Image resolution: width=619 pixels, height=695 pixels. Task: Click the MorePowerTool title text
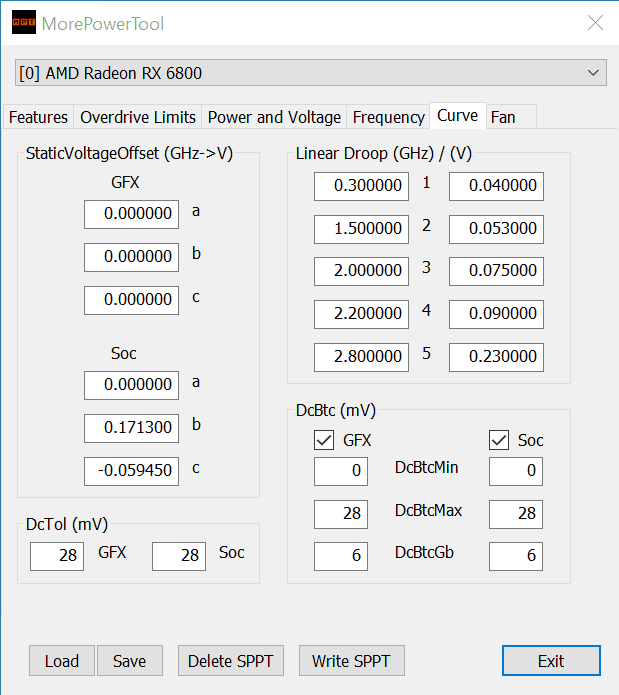pos(103,24)
